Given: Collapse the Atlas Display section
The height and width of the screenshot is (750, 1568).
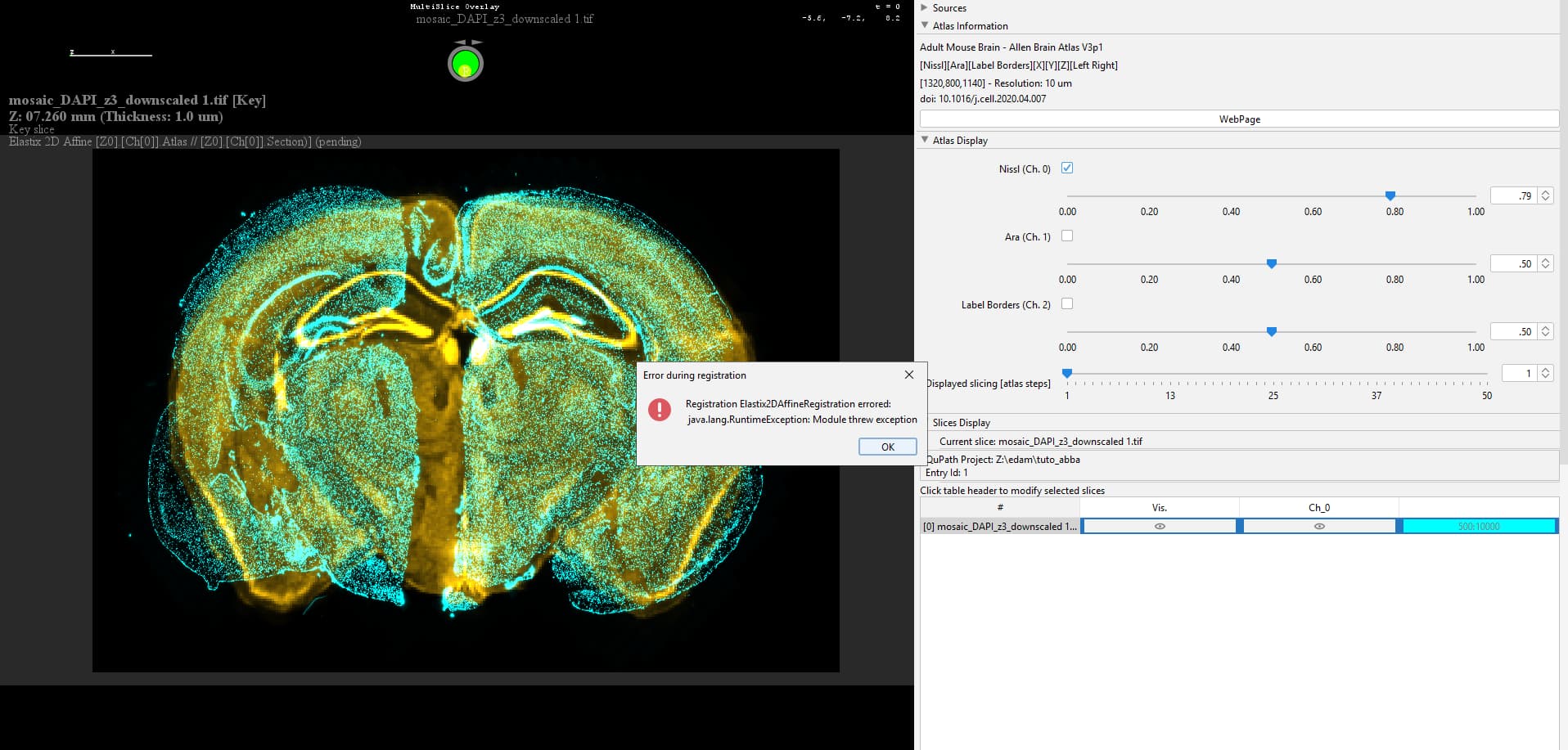Looking at the screenshot, I should (925, 140).
